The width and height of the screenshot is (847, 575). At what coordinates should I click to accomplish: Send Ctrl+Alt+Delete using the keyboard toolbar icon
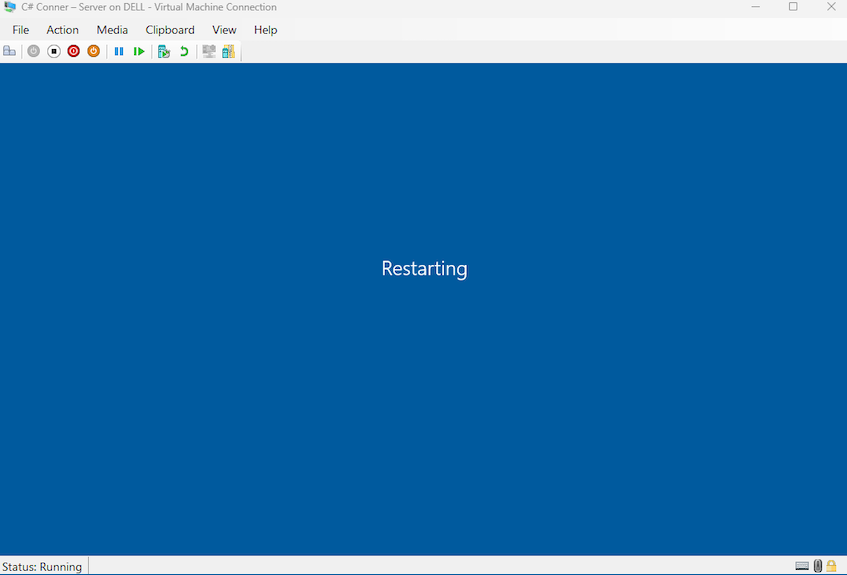(x=10, y=51)
